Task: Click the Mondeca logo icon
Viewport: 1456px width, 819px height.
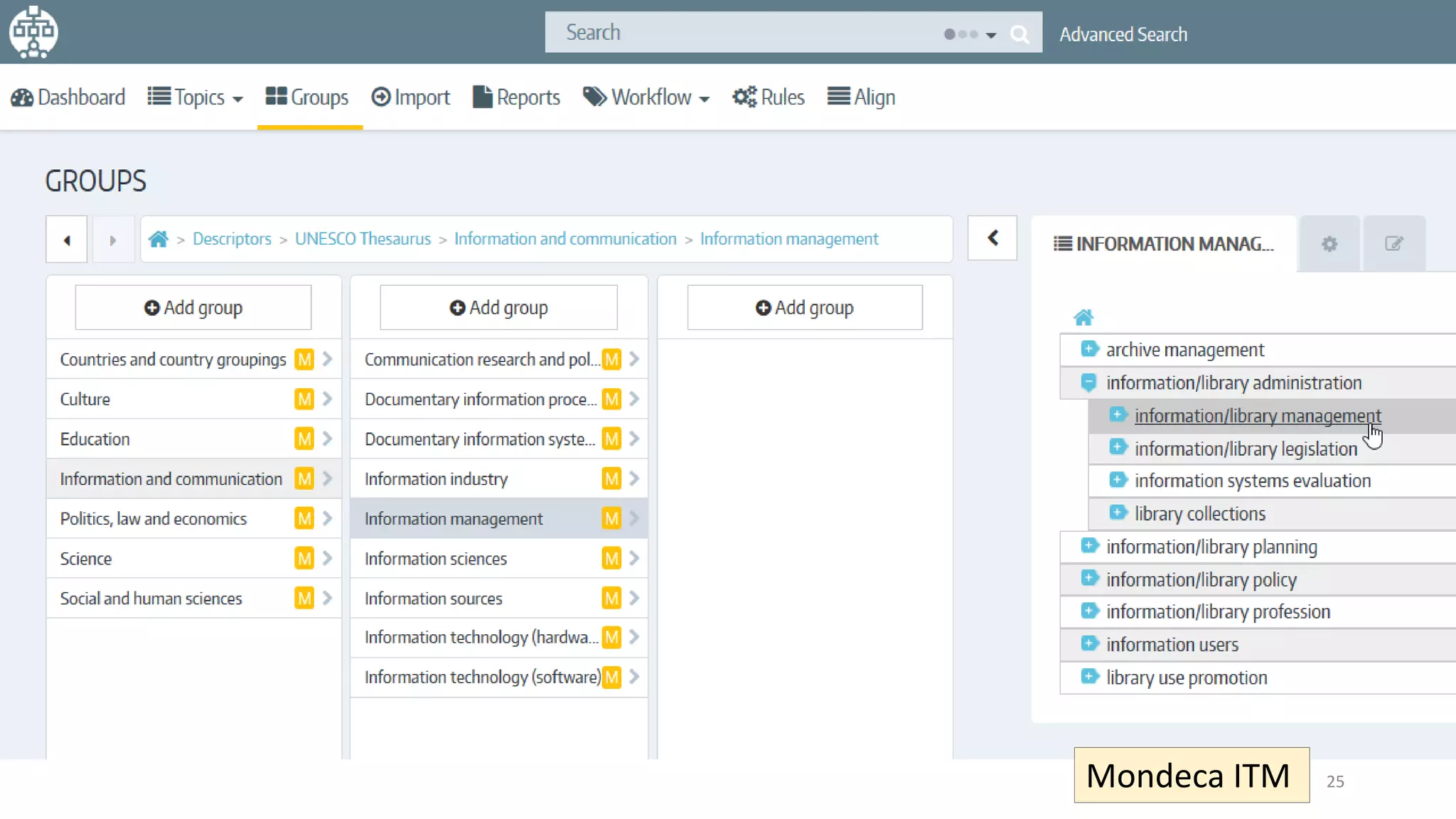Action: (x=33, y=32)
